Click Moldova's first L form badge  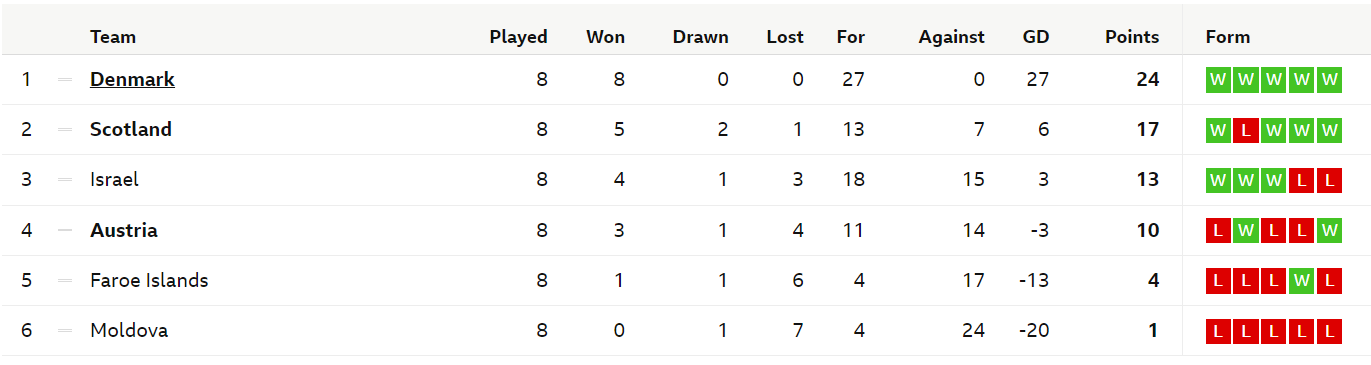[x=1218, y=331]
